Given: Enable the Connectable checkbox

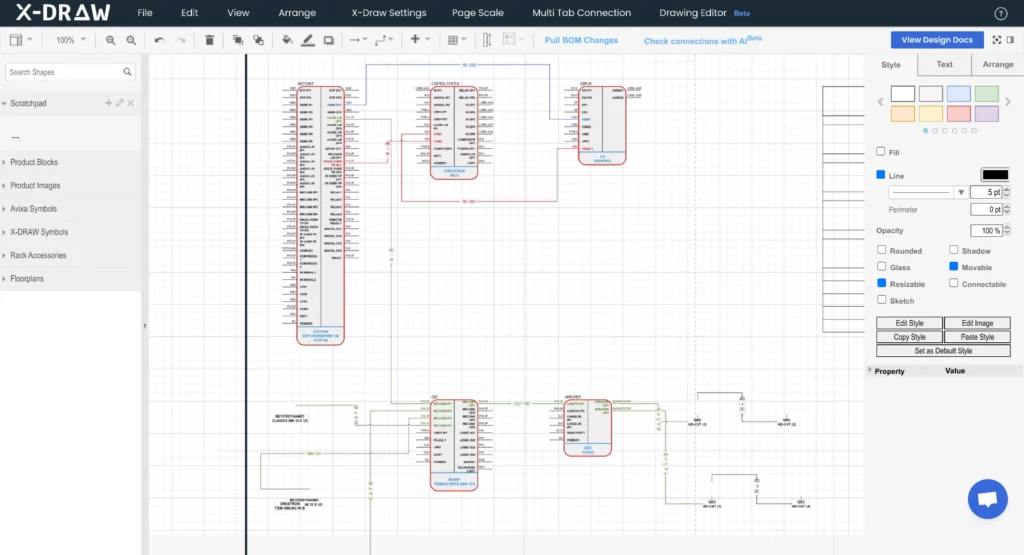Looking at the screenshot, I should click(953, 283).
